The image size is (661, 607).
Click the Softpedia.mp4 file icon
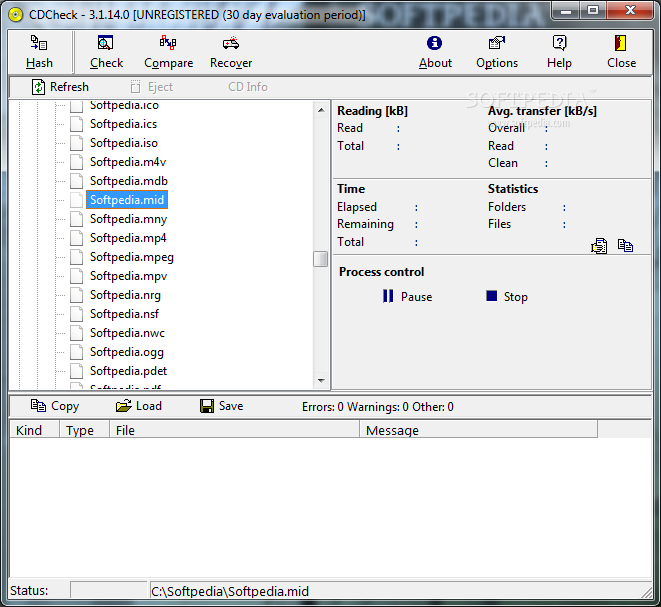click(76, 238)
